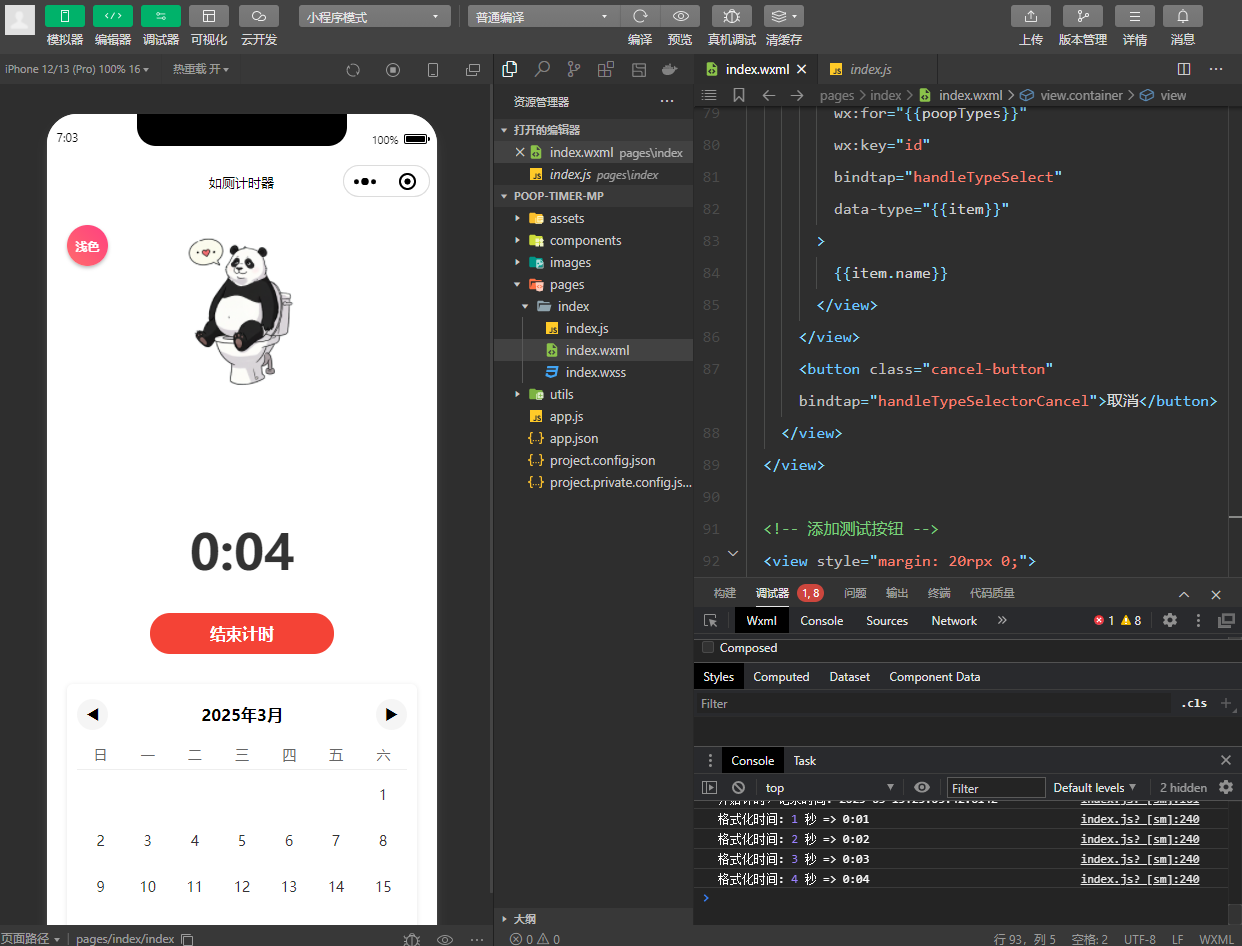Open project details (详情)

point(1135,16)
